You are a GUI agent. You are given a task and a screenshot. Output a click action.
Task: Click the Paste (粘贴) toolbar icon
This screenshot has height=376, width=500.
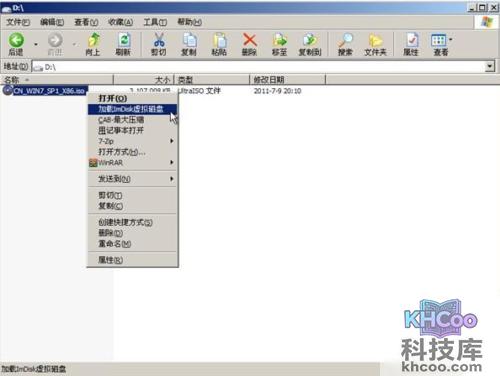pos(219,40)
